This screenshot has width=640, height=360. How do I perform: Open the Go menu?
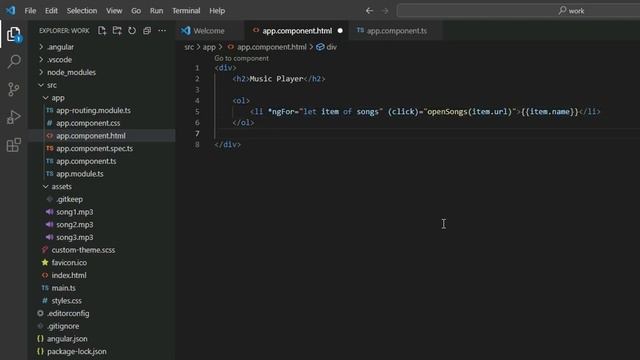pos(136,11)
